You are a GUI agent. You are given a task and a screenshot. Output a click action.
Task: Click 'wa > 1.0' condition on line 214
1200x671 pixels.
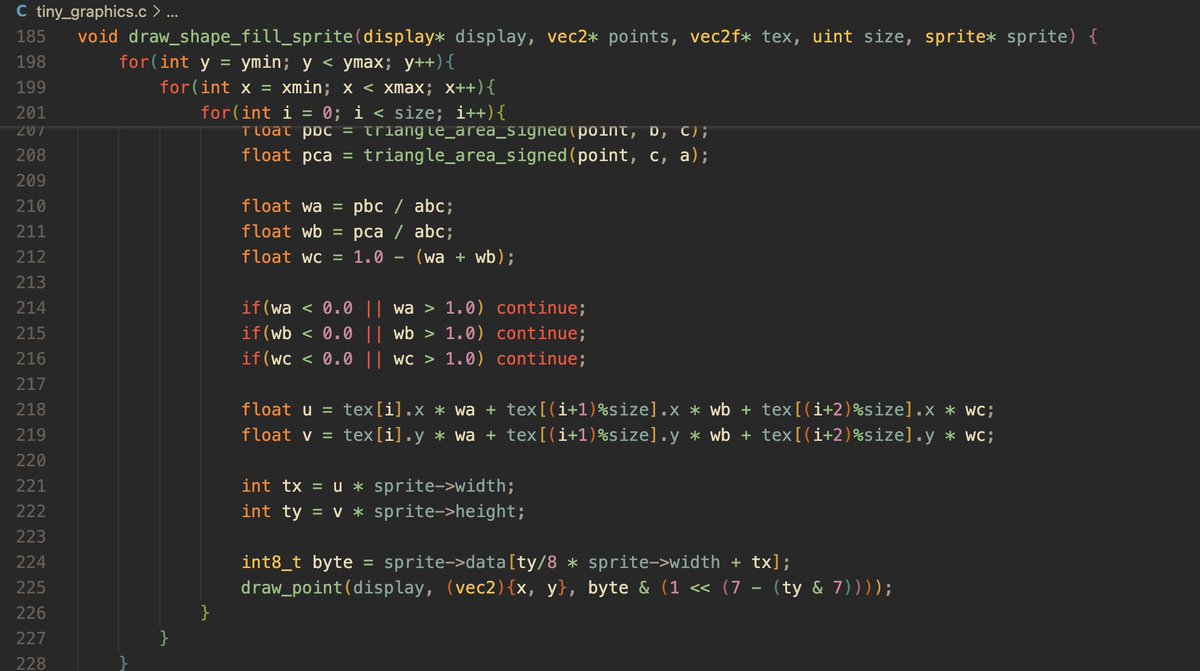(434, 307)
